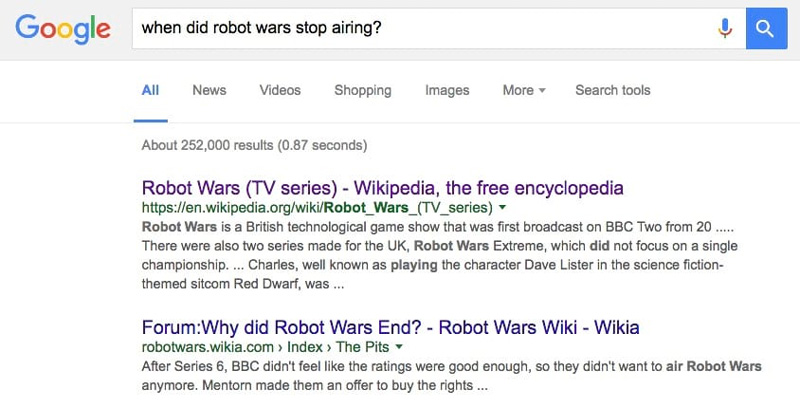The image size is (800, 408).
Task: Open the Robot Wars (TV series) Wikipedia link
Action: (x=383, y=188)
